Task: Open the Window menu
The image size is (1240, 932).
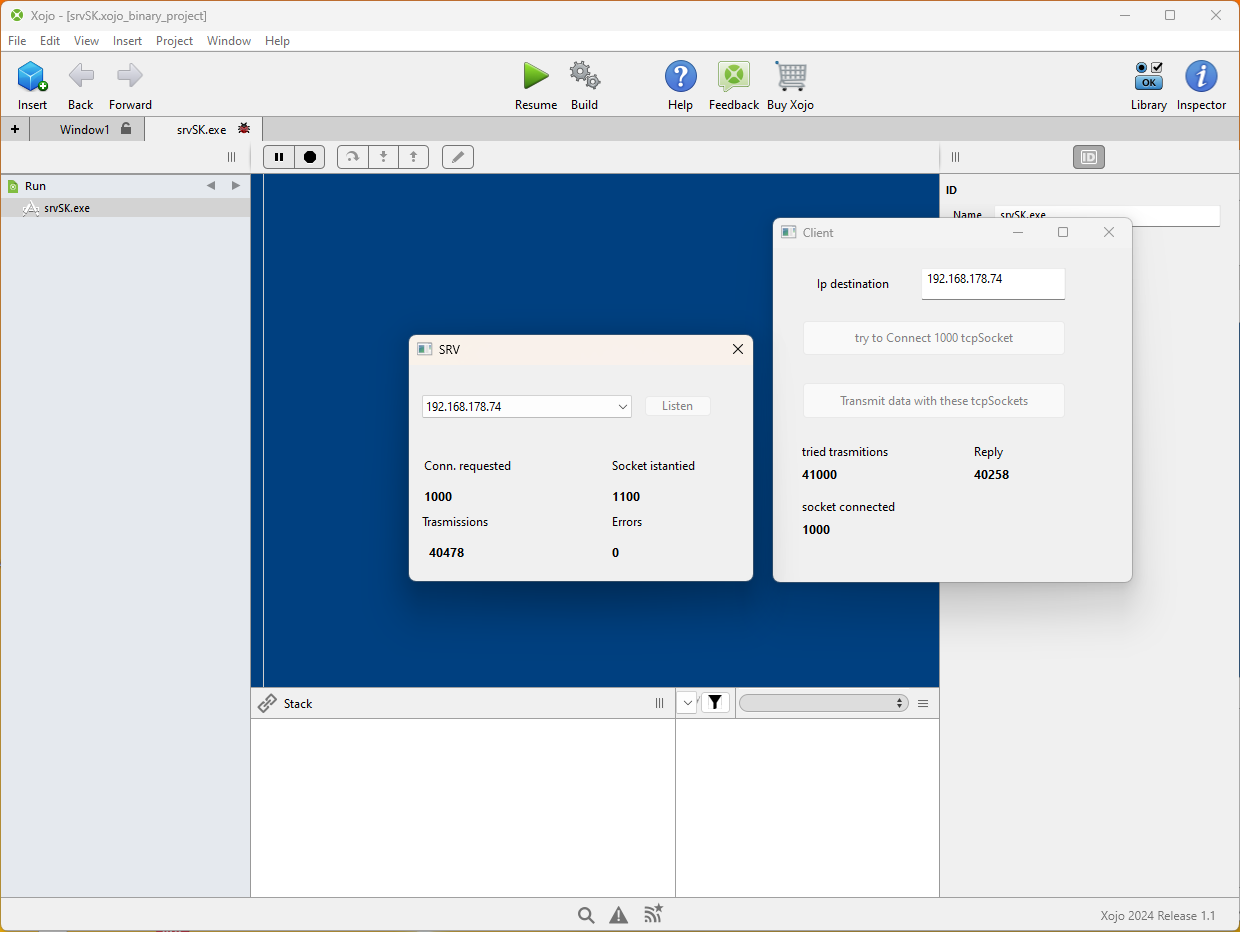Action: 229,41
